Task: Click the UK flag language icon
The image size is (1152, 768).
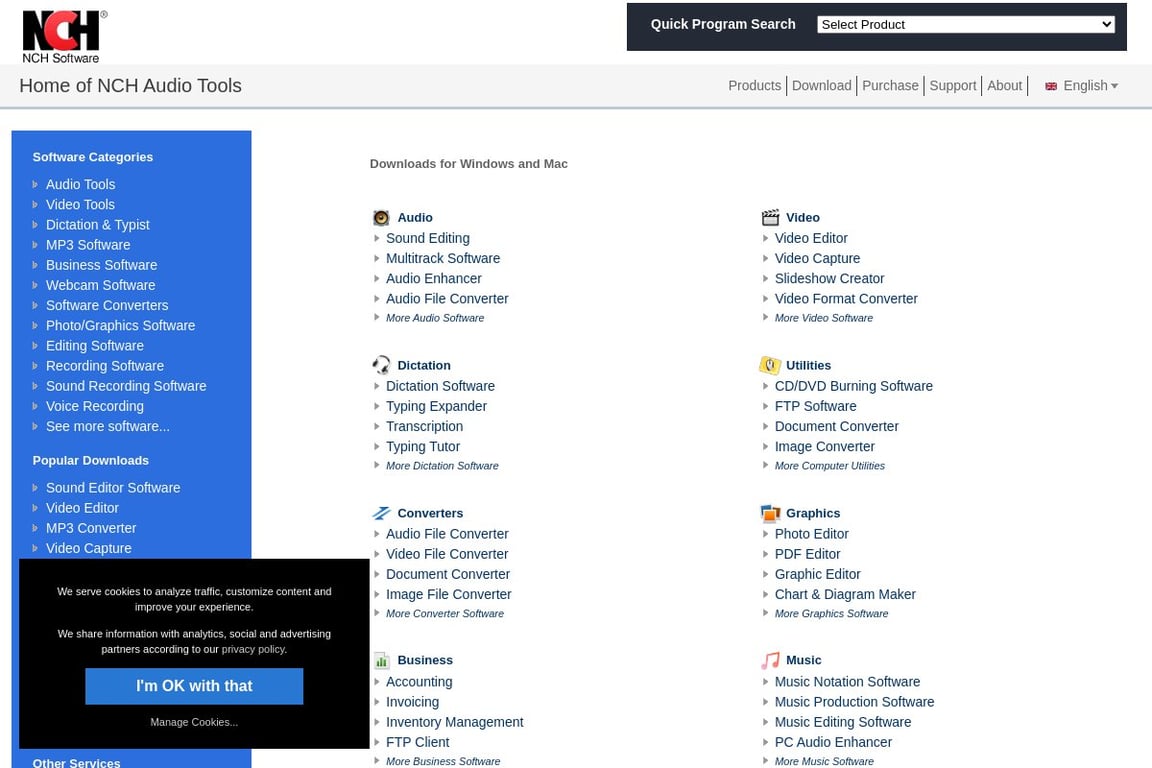Action: [1051, 86]
